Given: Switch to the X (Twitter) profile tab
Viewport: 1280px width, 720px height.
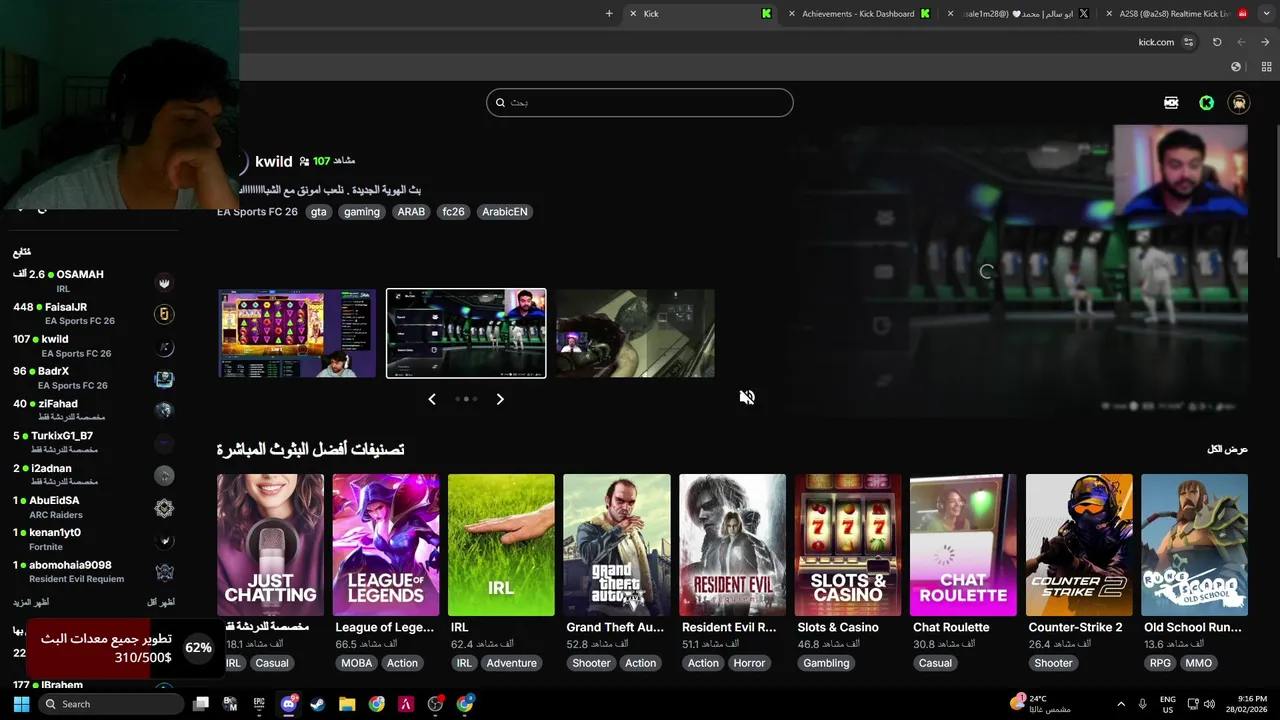Looking at the screenshot, I should click(x=1018, y=14).
